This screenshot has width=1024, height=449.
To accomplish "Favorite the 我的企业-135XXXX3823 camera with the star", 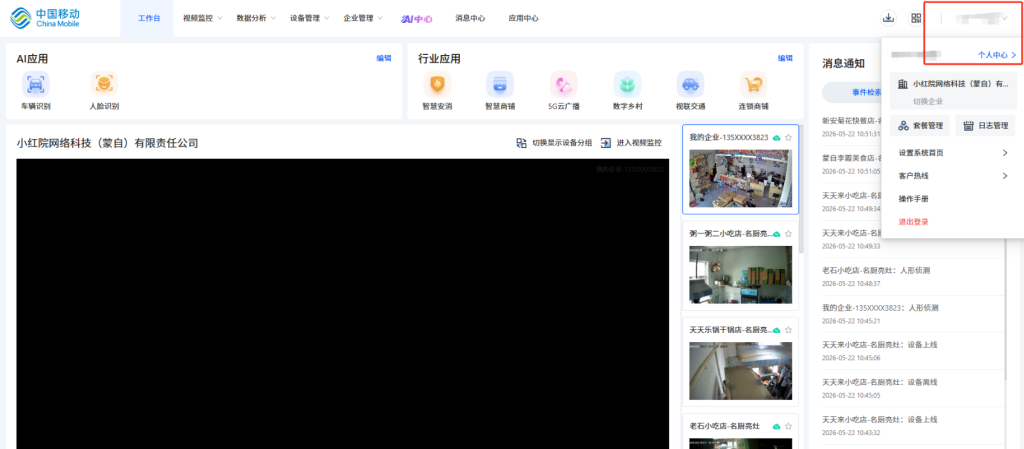I will pyautogui.click(x=788, y=138).
